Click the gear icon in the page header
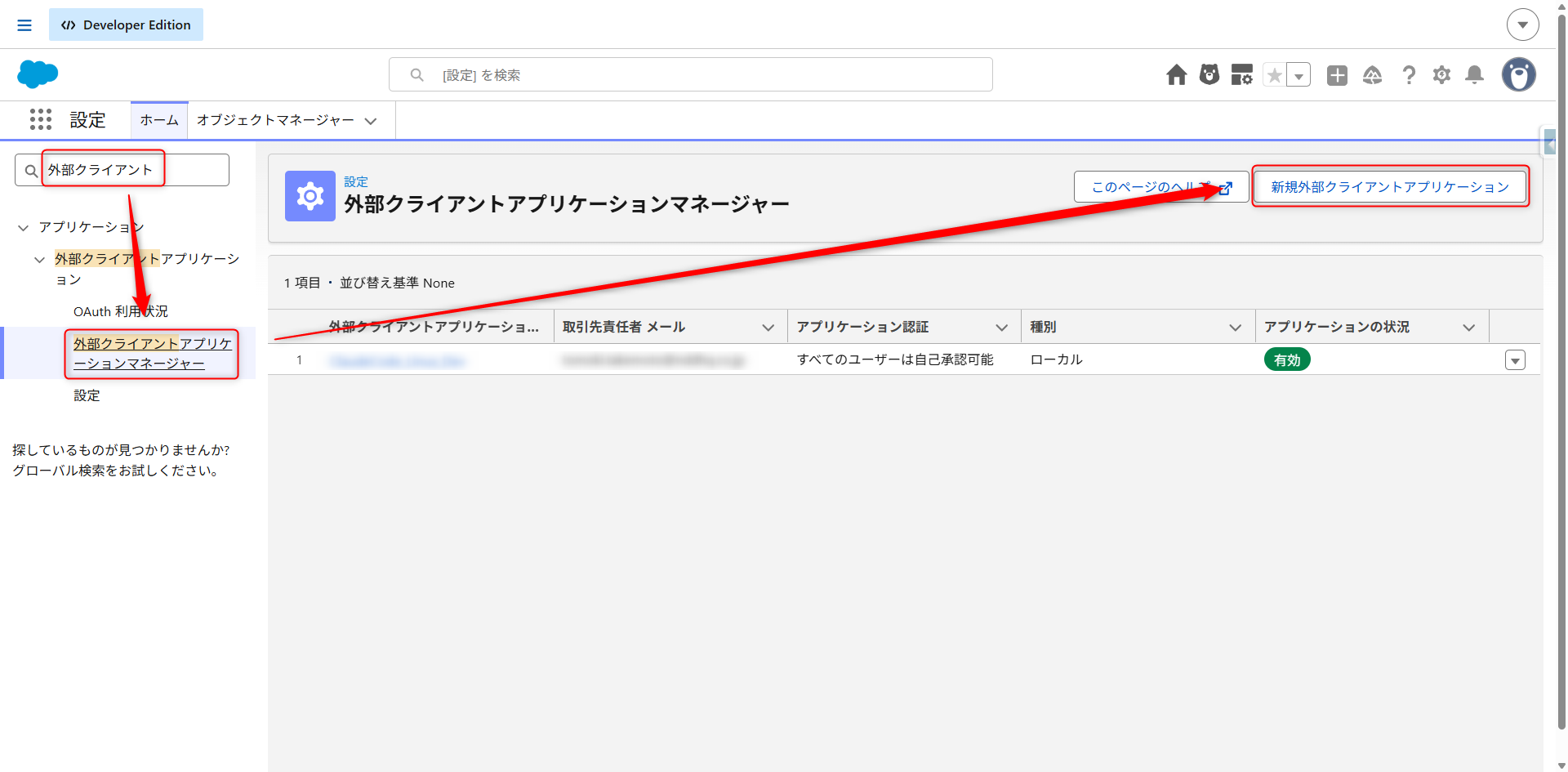This screenshot has height=772, width=1568. pyautogui.click(x=310, y=196)
